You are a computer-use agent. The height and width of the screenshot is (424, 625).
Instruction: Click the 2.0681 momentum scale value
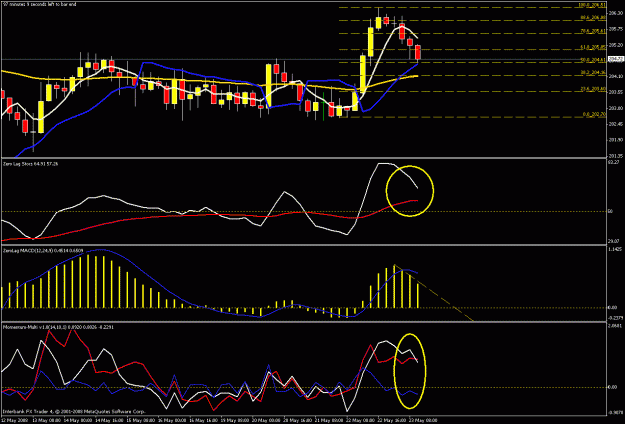(x=615, y=326)
